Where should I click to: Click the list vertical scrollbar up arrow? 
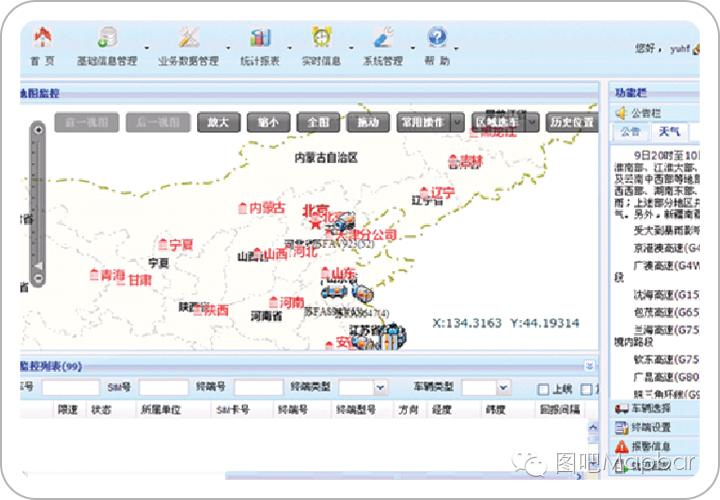pos(593,427)
